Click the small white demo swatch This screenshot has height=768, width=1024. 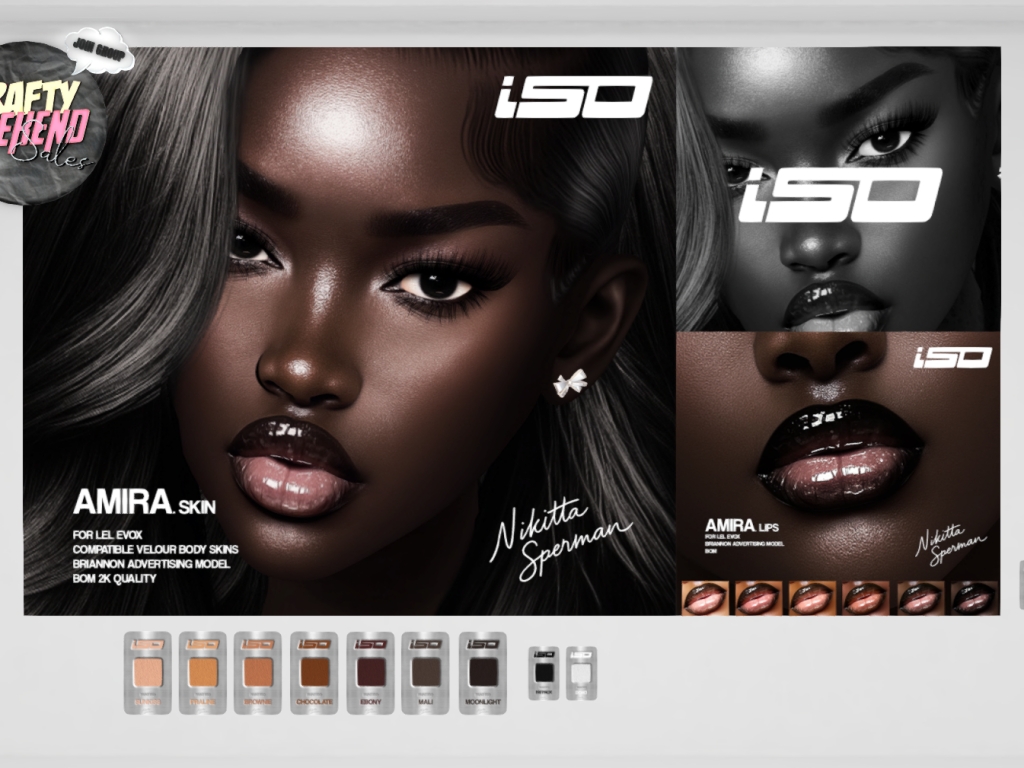pyautogui.click(x=581, y=673)
